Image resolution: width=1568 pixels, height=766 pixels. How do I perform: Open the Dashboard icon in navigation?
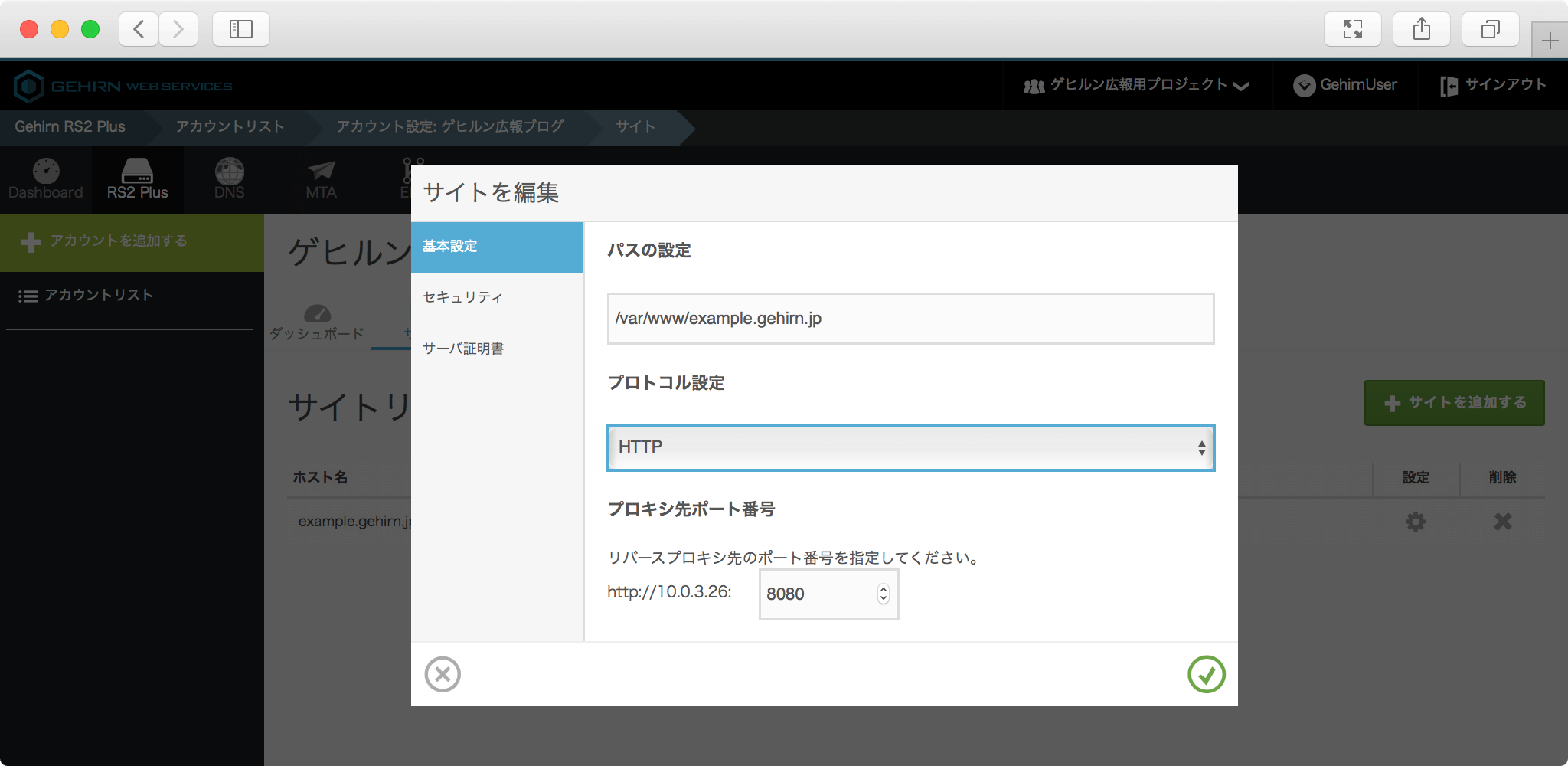tap(46, 179)
